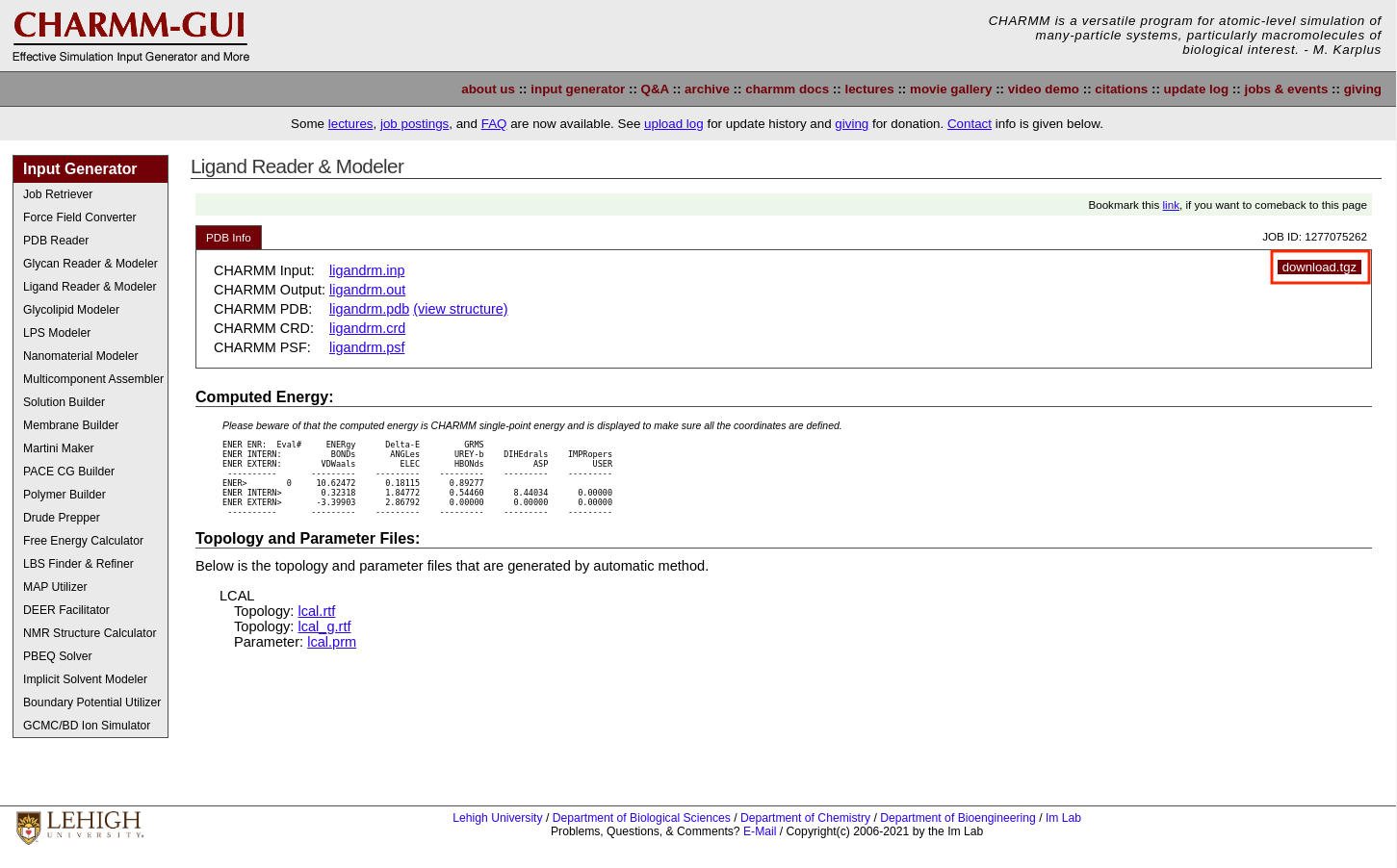Click the FAQ link
1397x868 pixels.
pos(494,124)
